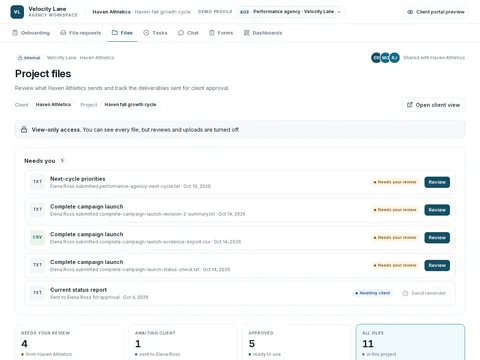This screenshot has width=480, height=360.
Task: Filter by Approved files card
Action: point(297,342)
